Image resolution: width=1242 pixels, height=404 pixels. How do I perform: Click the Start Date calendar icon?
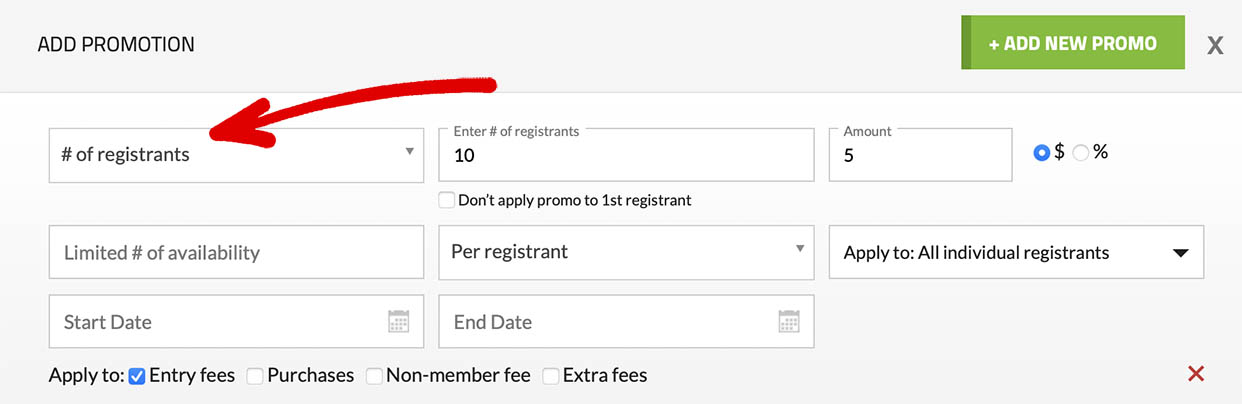point(398,322)
